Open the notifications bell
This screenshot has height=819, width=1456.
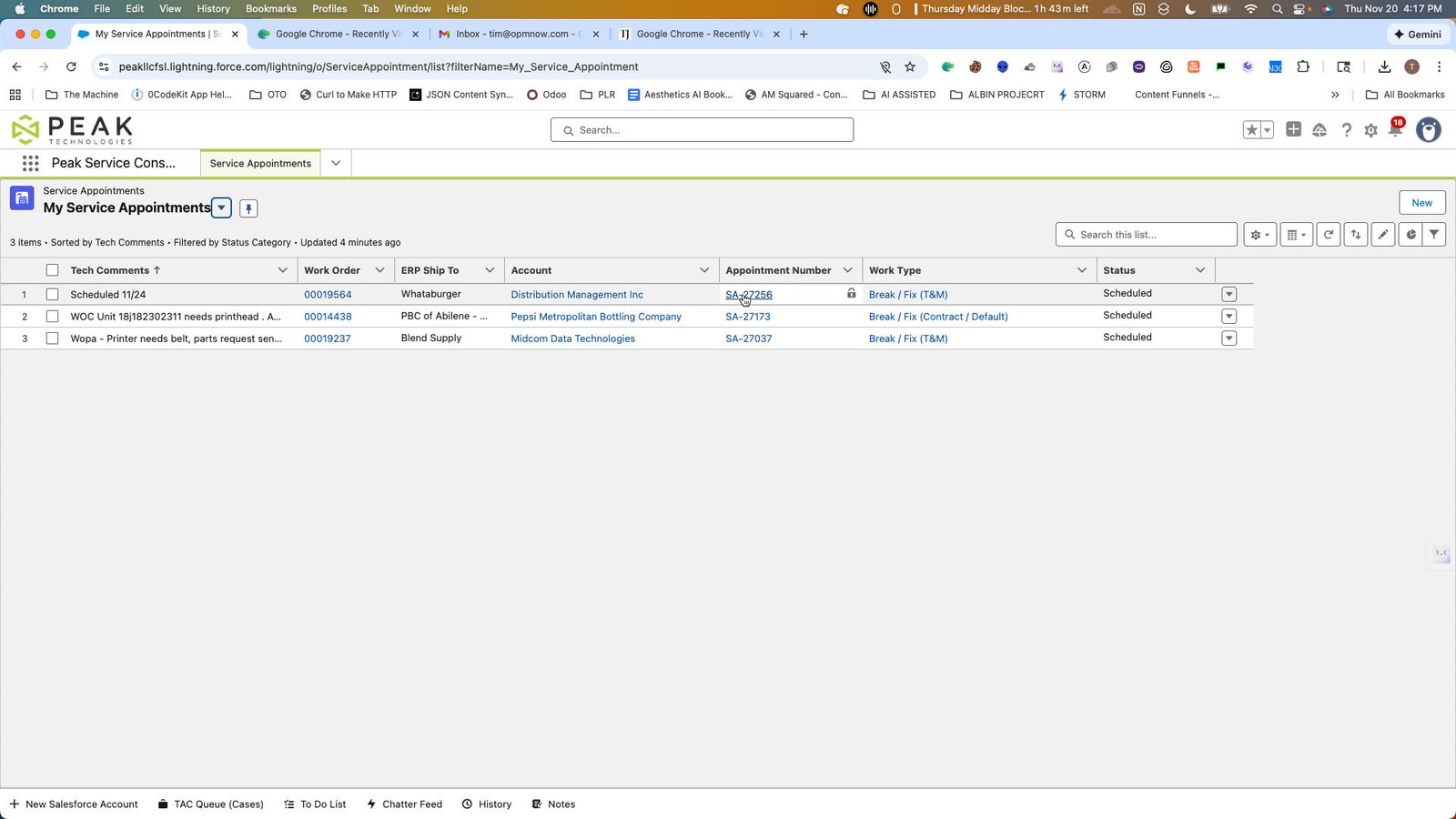pos(1395,130)
